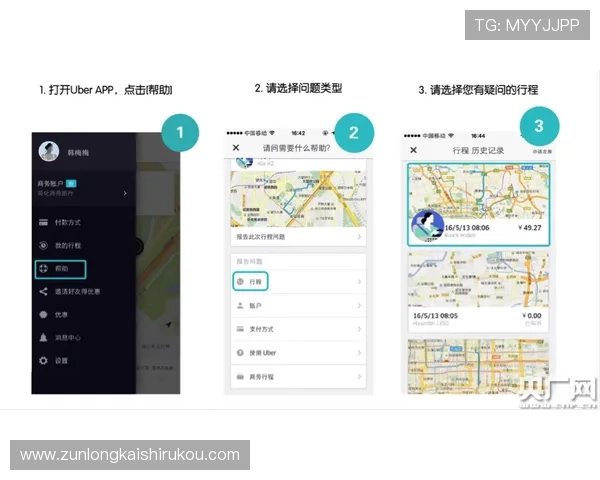Expand the 商务账户 row chevron
The width and height of the screenshot is (600, 480).
tap(125, 193)
